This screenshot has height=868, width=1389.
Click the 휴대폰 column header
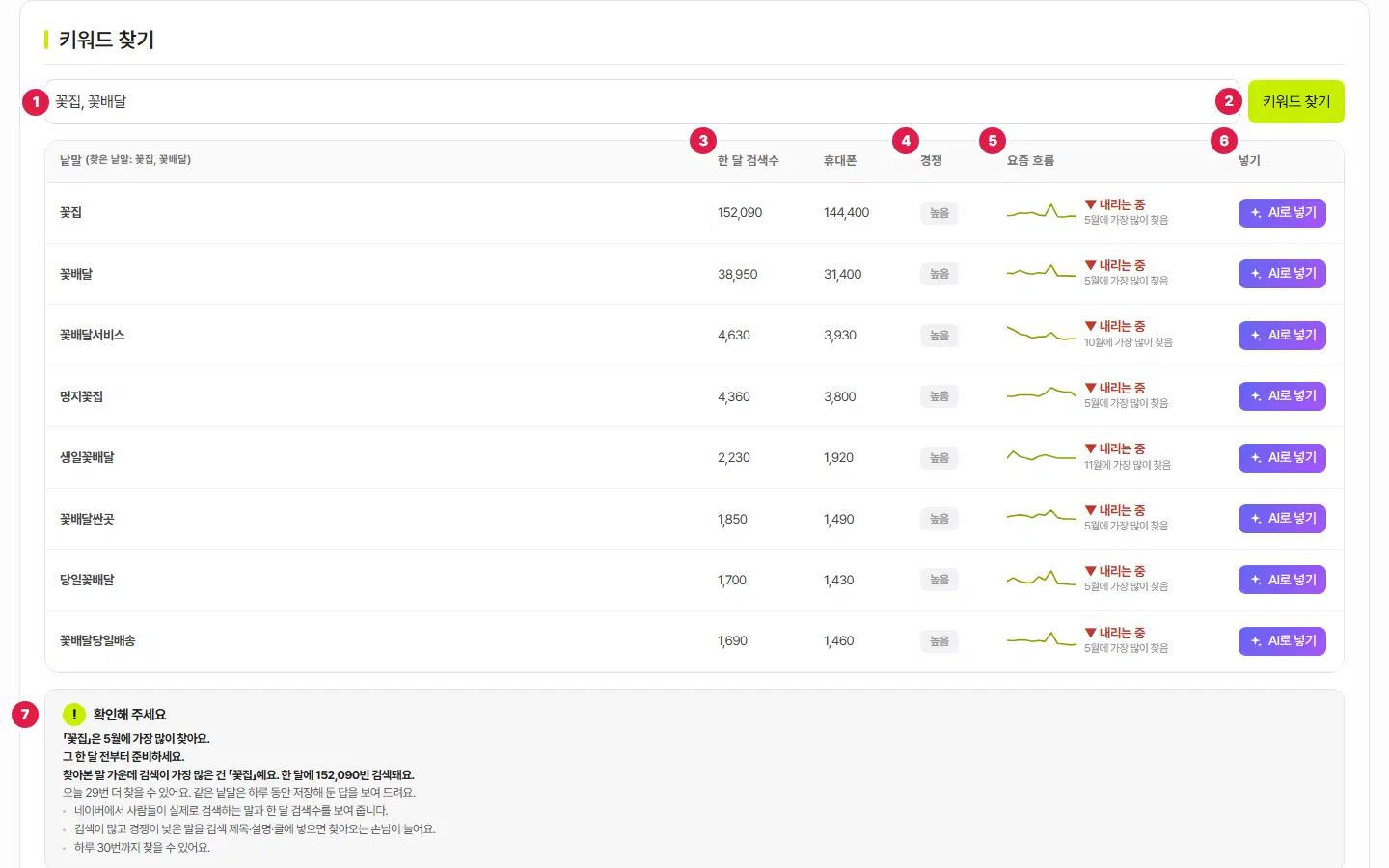coord(840,161)
